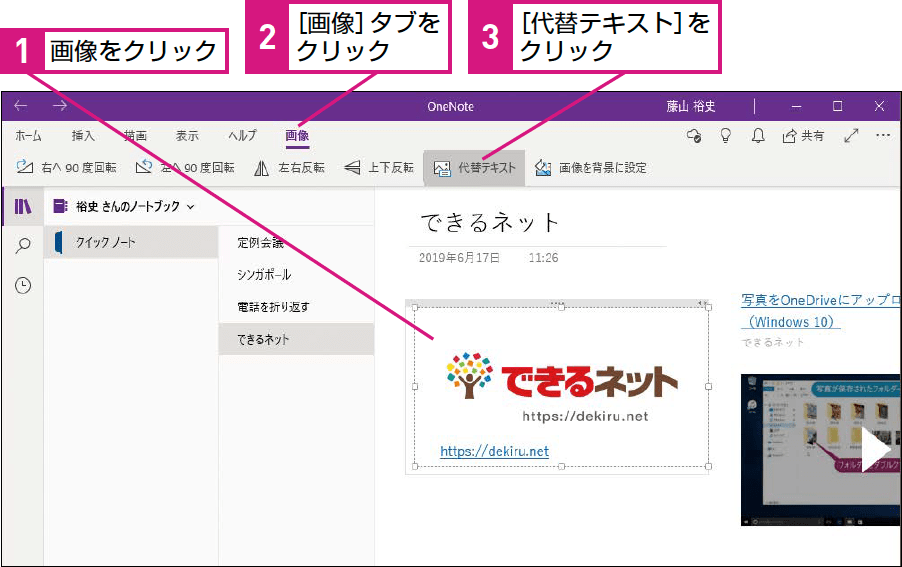The image size is (902, 567).
Task: Enter full screen with the diagonal arrows icon
Action: coord(851,136)
